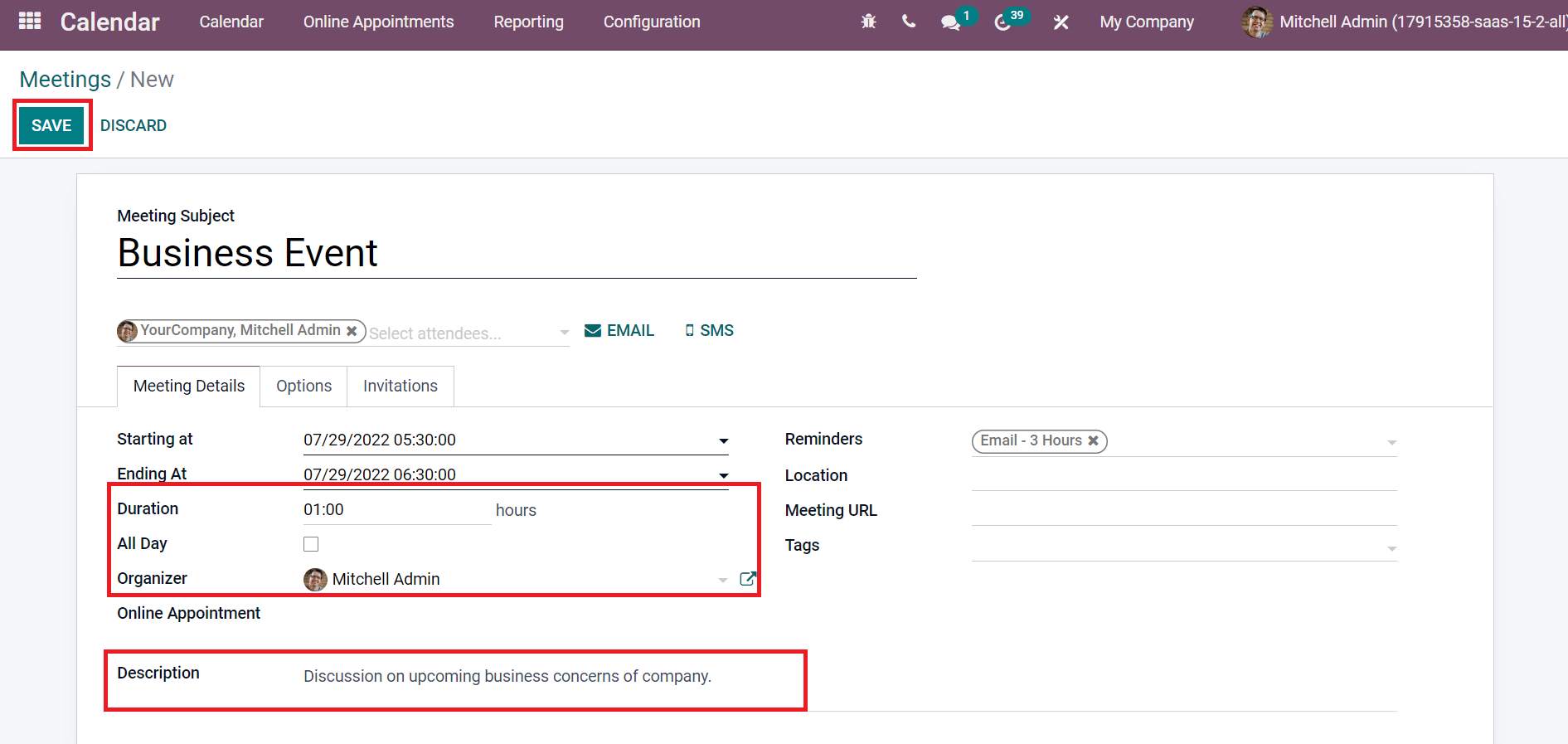Open the Tags dropdown arrow
This screenshot has width=1568, height=744.
click(1391, 548)
